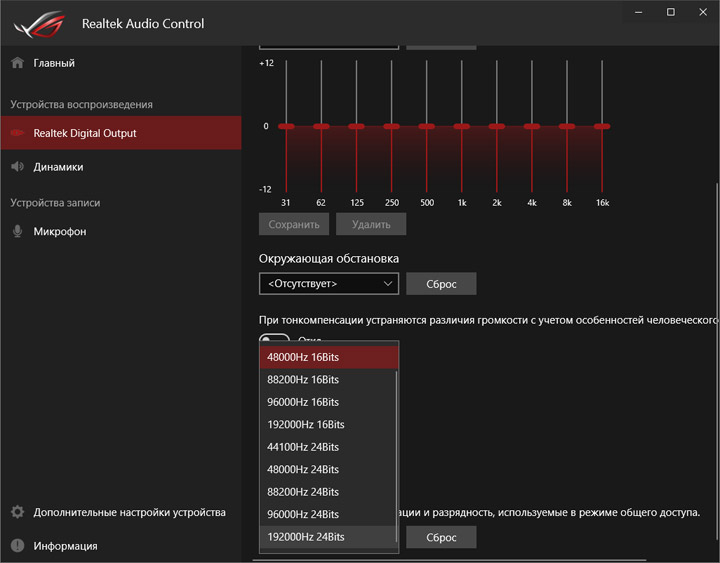Click the 31 Hz equalizer slider handle
This screenshot has width=720, height=563.
286,127
